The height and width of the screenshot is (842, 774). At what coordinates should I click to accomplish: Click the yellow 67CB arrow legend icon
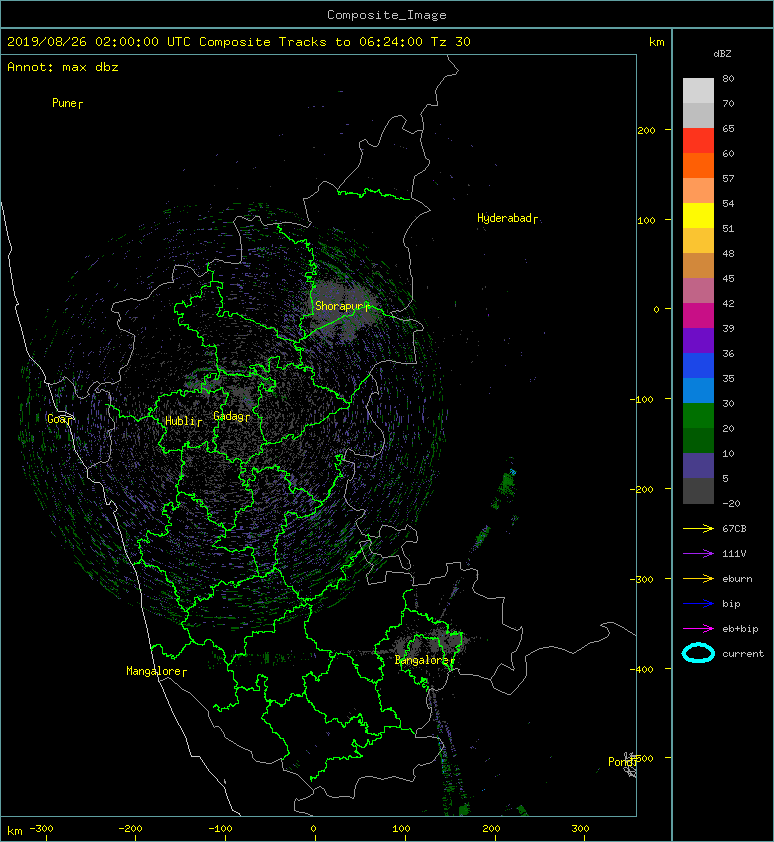click(x=698, y=529)
